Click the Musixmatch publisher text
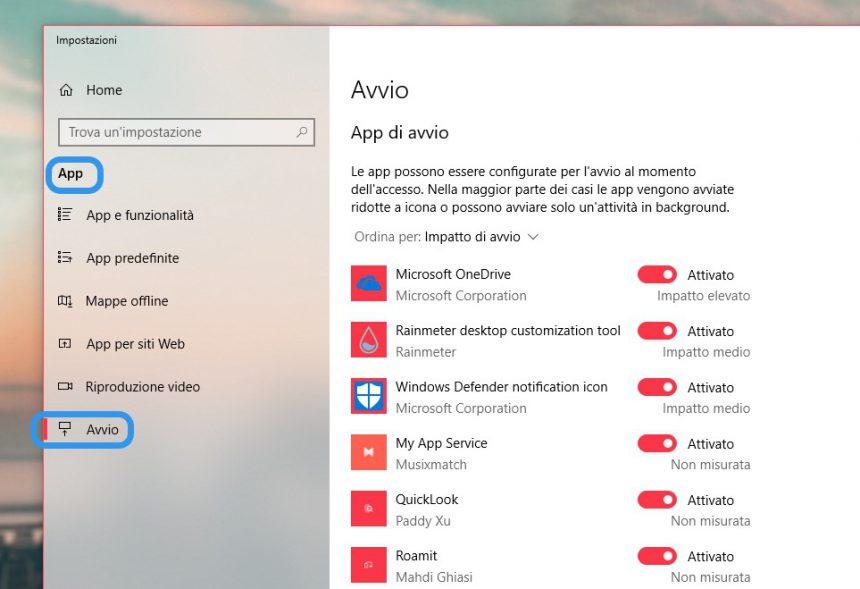The image size is (860, 589). click(431, 465)
